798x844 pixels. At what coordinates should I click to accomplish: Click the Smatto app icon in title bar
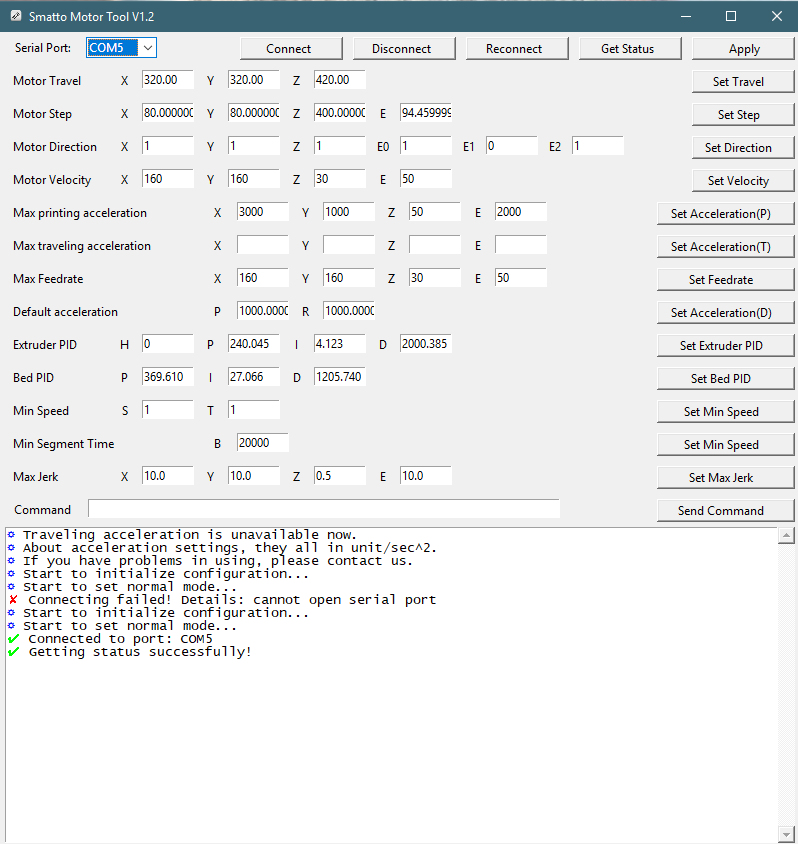[x=16, y=16]
